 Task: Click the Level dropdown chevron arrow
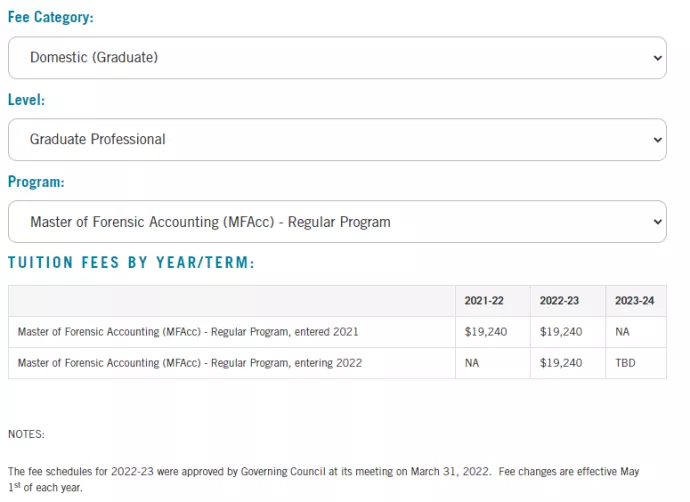click(657, 140)
